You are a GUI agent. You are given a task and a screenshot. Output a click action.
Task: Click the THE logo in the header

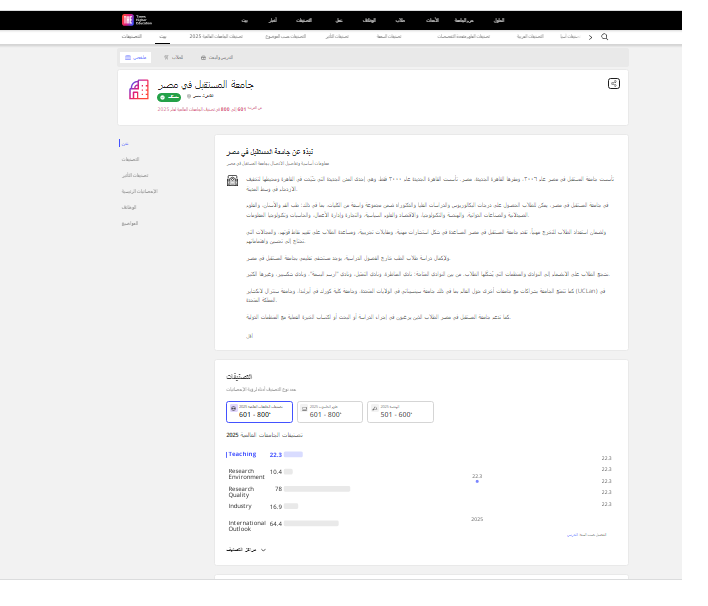click(x=128, y=19)
